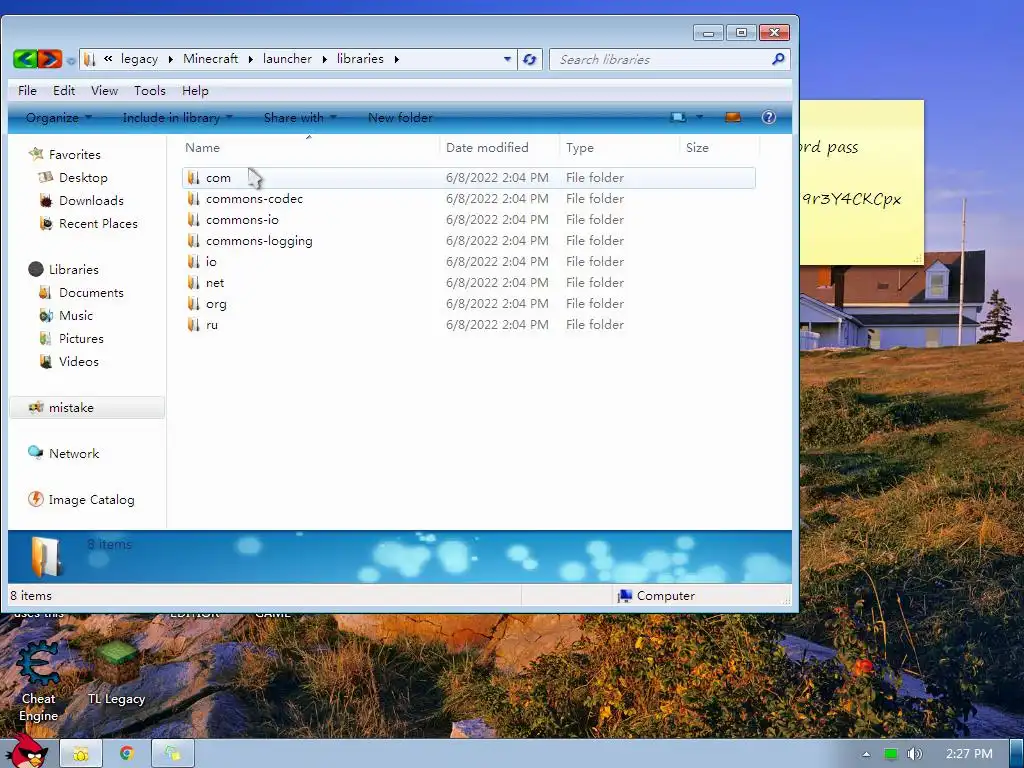This screenshot has width=1024, height=768.
Task: Expand the arrow after 'legacy' breadcrumb
Action: coord(170,59)
